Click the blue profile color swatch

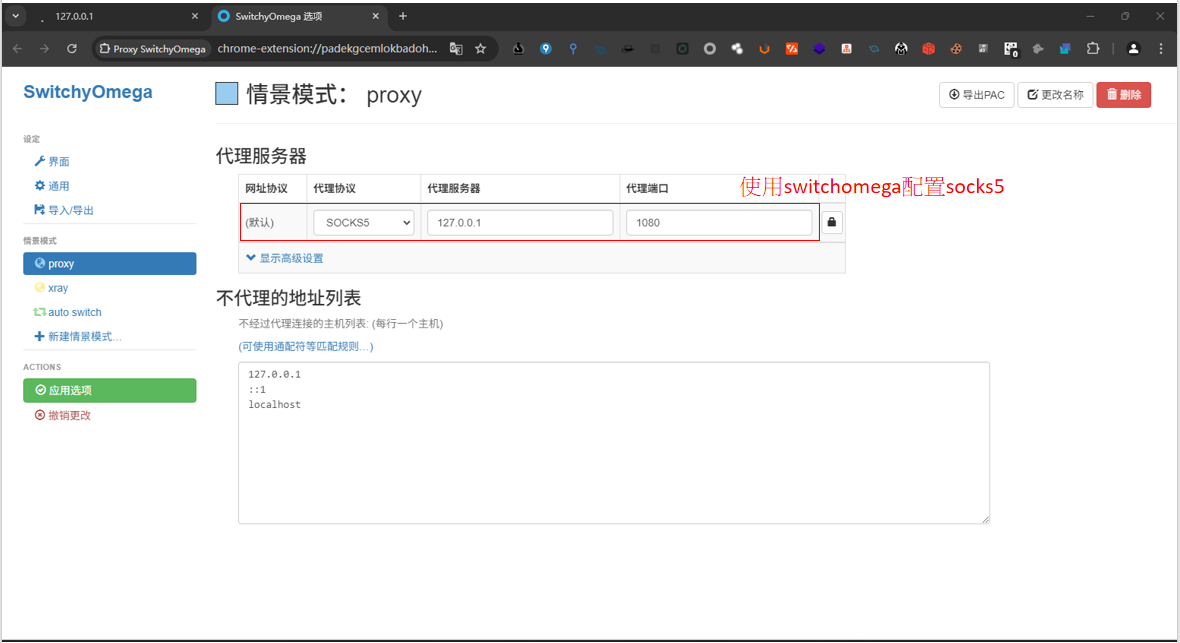pyautogui.click(x=227, y=94)
